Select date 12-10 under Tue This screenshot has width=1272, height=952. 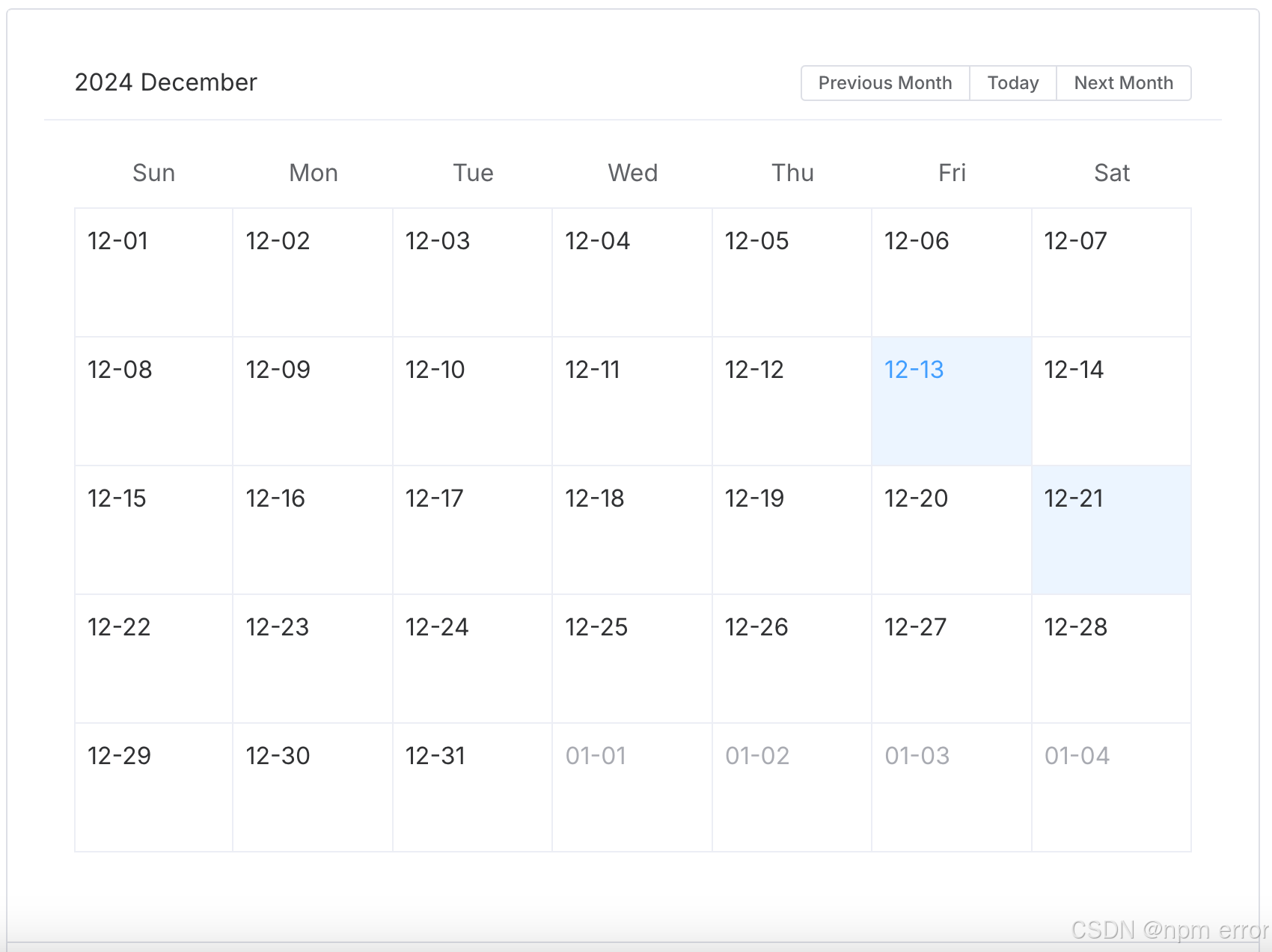(472, 400)
